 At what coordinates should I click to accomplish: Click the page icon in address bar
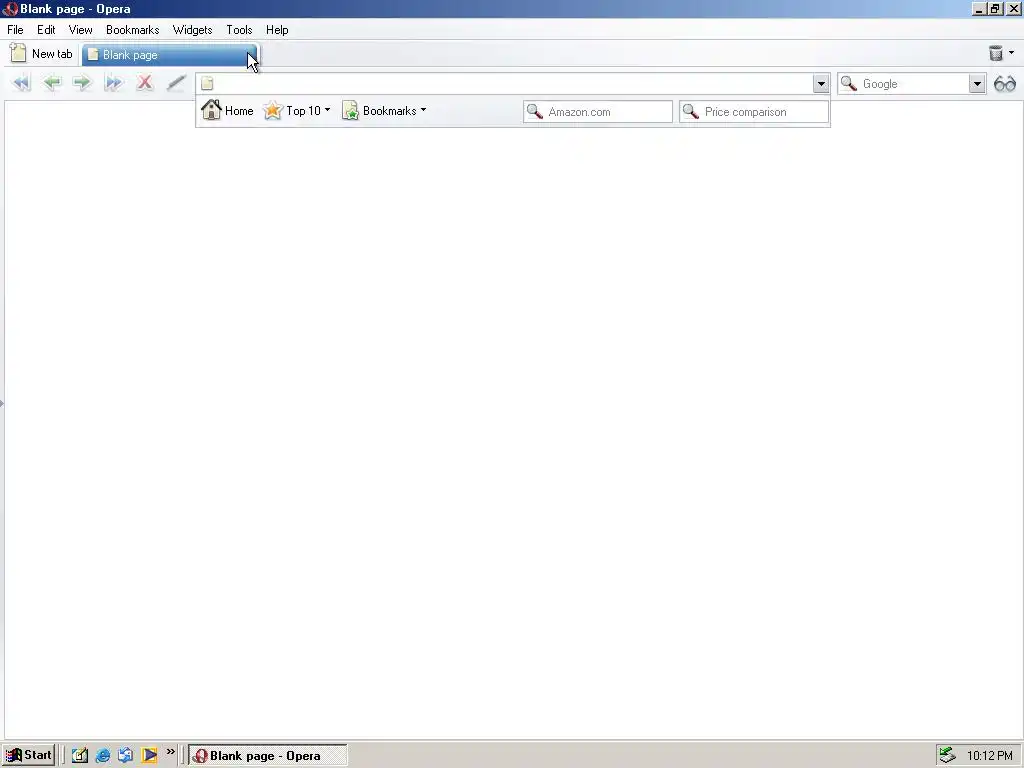pos(207,84)
